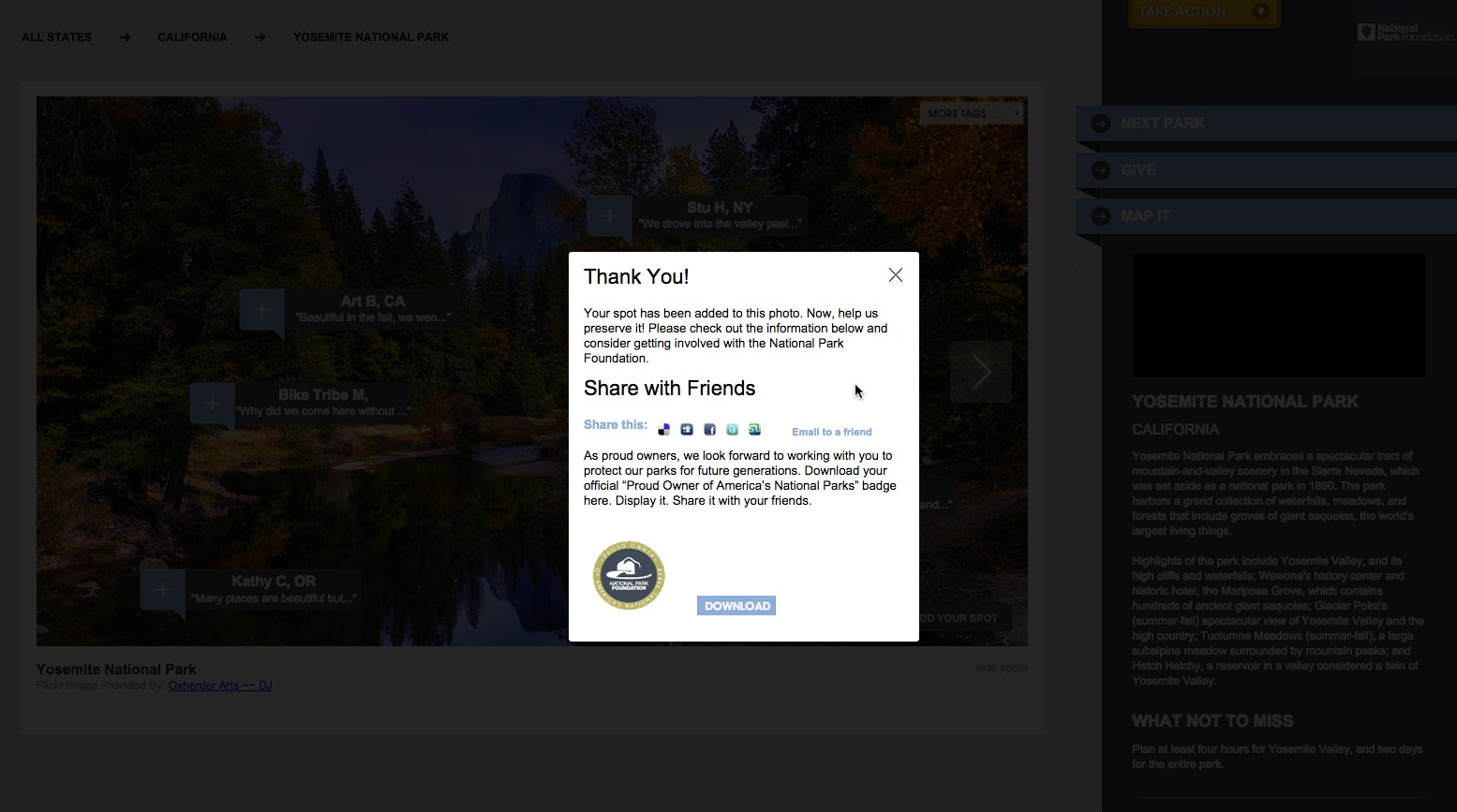Viewport: 1457px width, 812px height.
Task: Click the TAKE ACTION button
Action: point(1203,12)
